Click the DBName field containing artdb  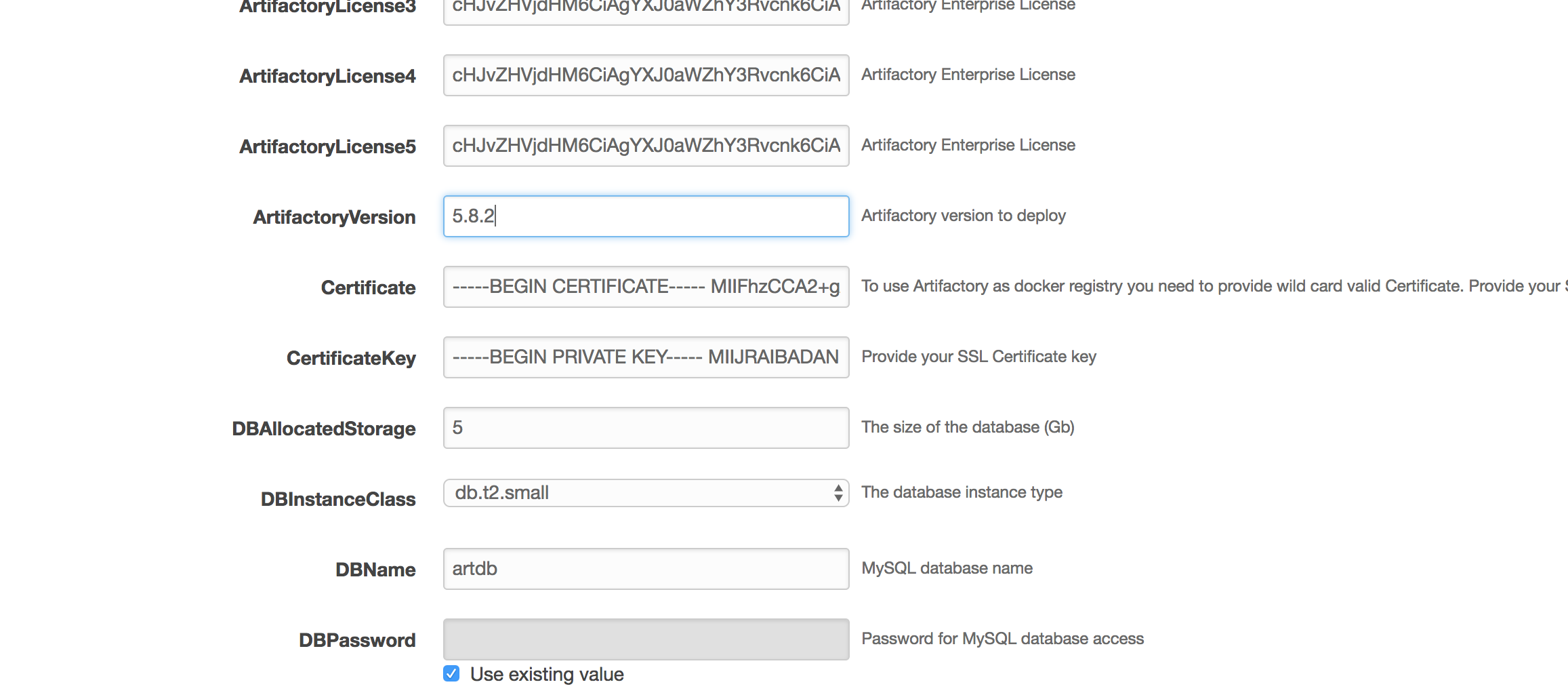coord(645,569)
